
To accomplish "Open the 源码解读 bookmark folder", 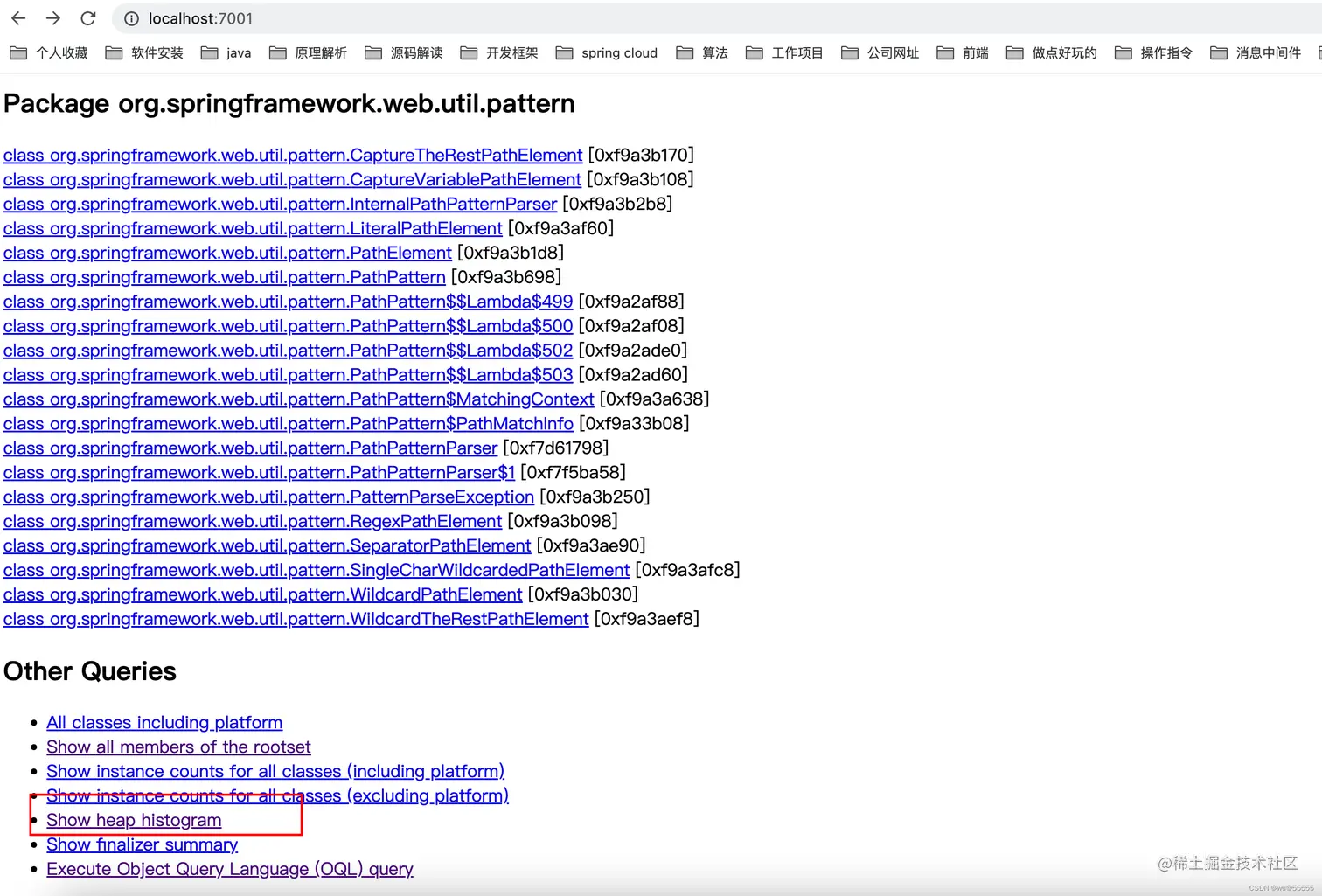I will point(404,53).
